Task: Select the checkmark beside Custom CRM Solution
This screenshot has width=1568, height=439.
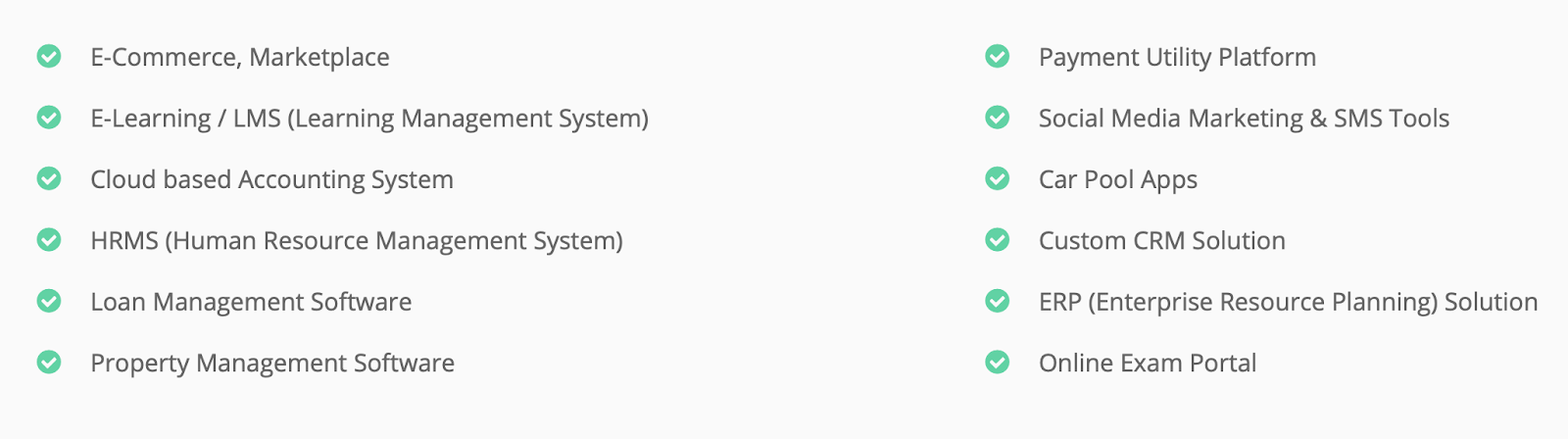Action: pos(998,240)
